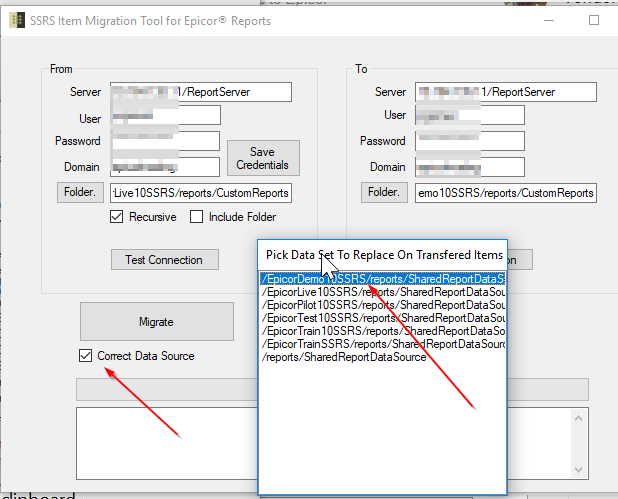This screenshot has width=618, height=499.
Task: Click the To User field
Action: [470, 115]
